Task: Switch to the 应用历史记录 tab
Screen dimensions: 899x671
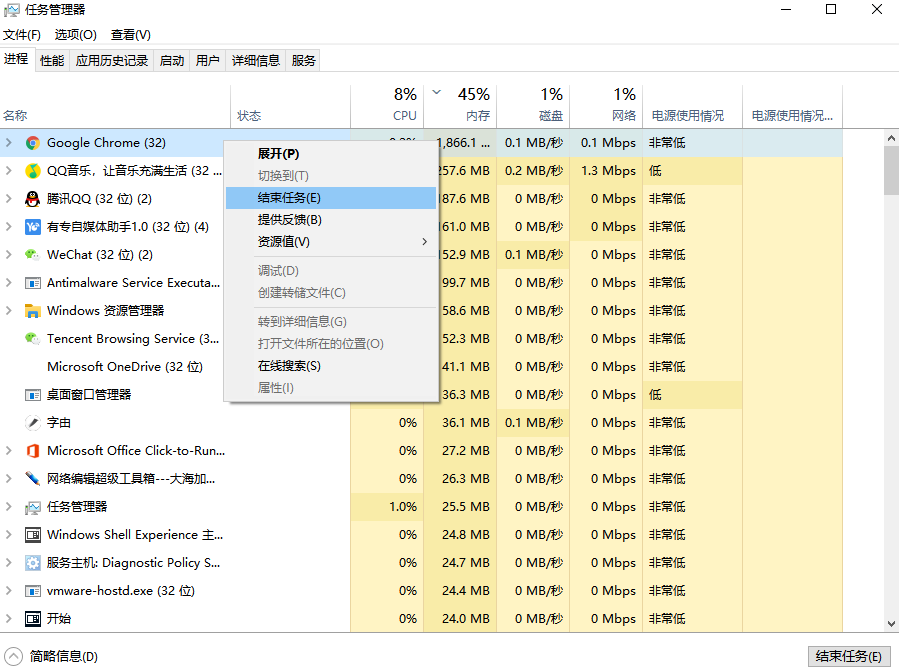Action: (112, 61)
